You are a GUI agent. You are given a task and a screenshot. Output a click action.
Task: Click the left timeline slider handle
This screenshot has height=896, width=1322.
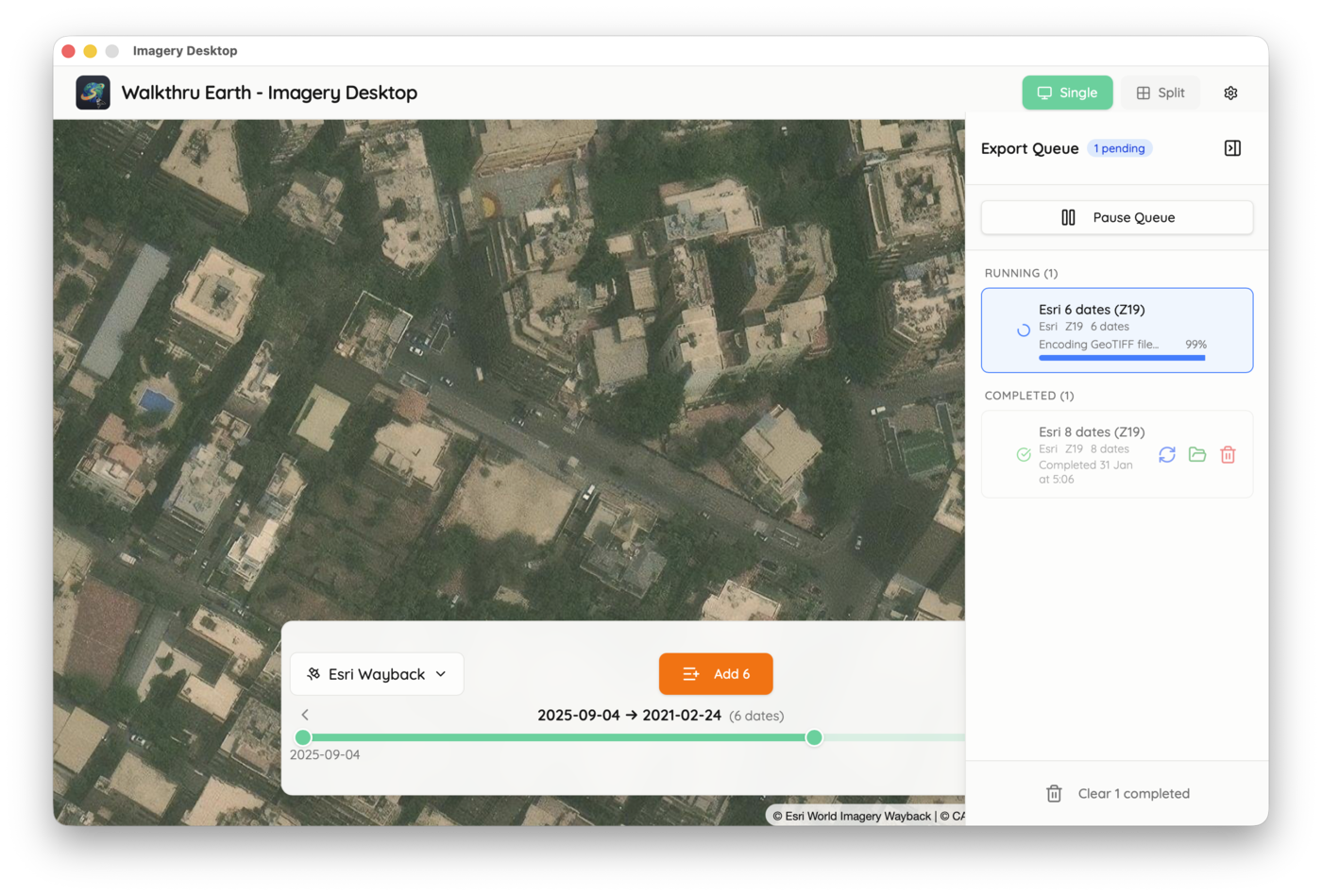point(303,737)
